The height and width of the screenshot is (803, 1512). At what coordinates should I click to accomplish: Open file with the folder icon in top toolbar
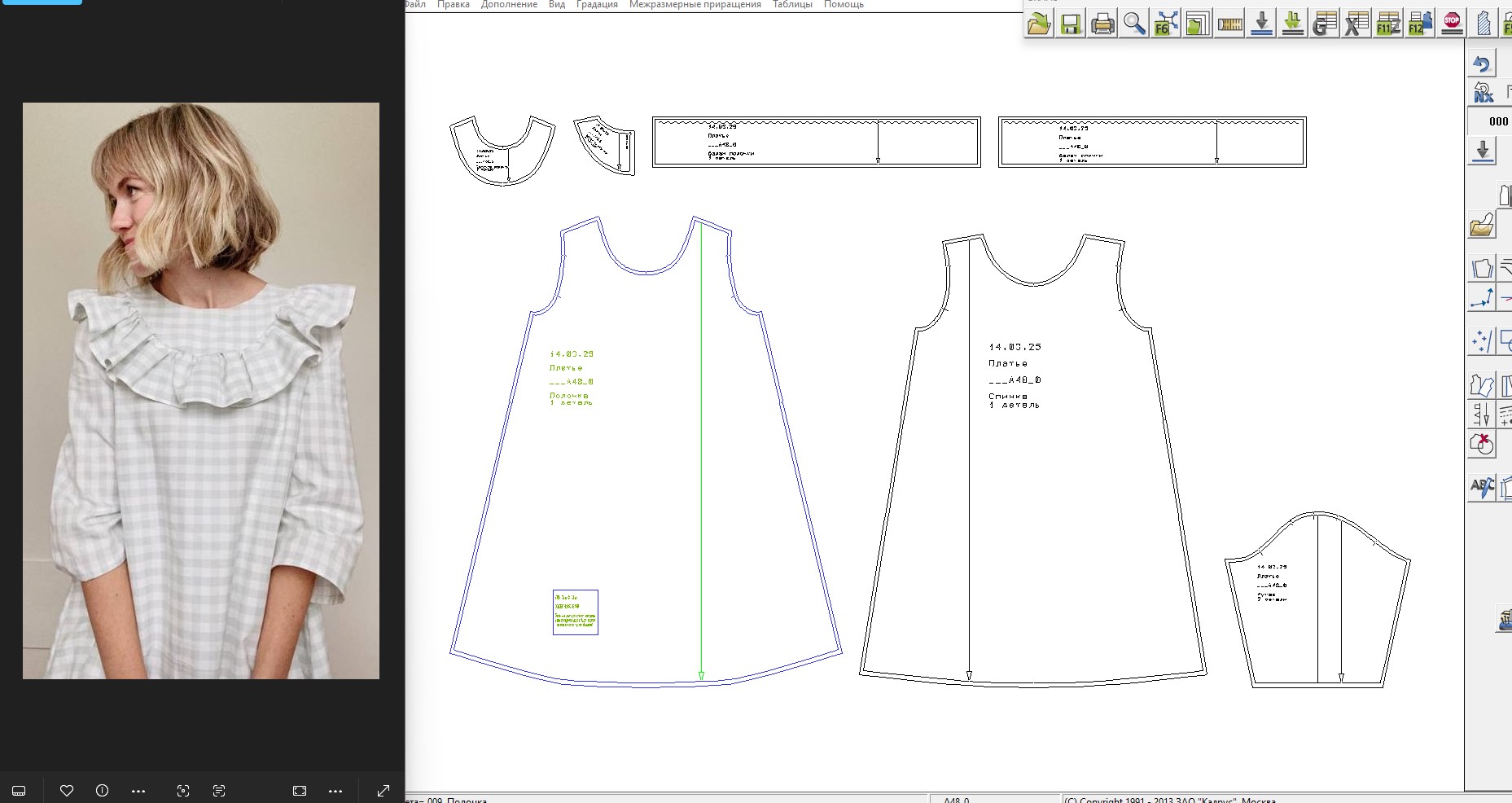(x=1038, y=24)
